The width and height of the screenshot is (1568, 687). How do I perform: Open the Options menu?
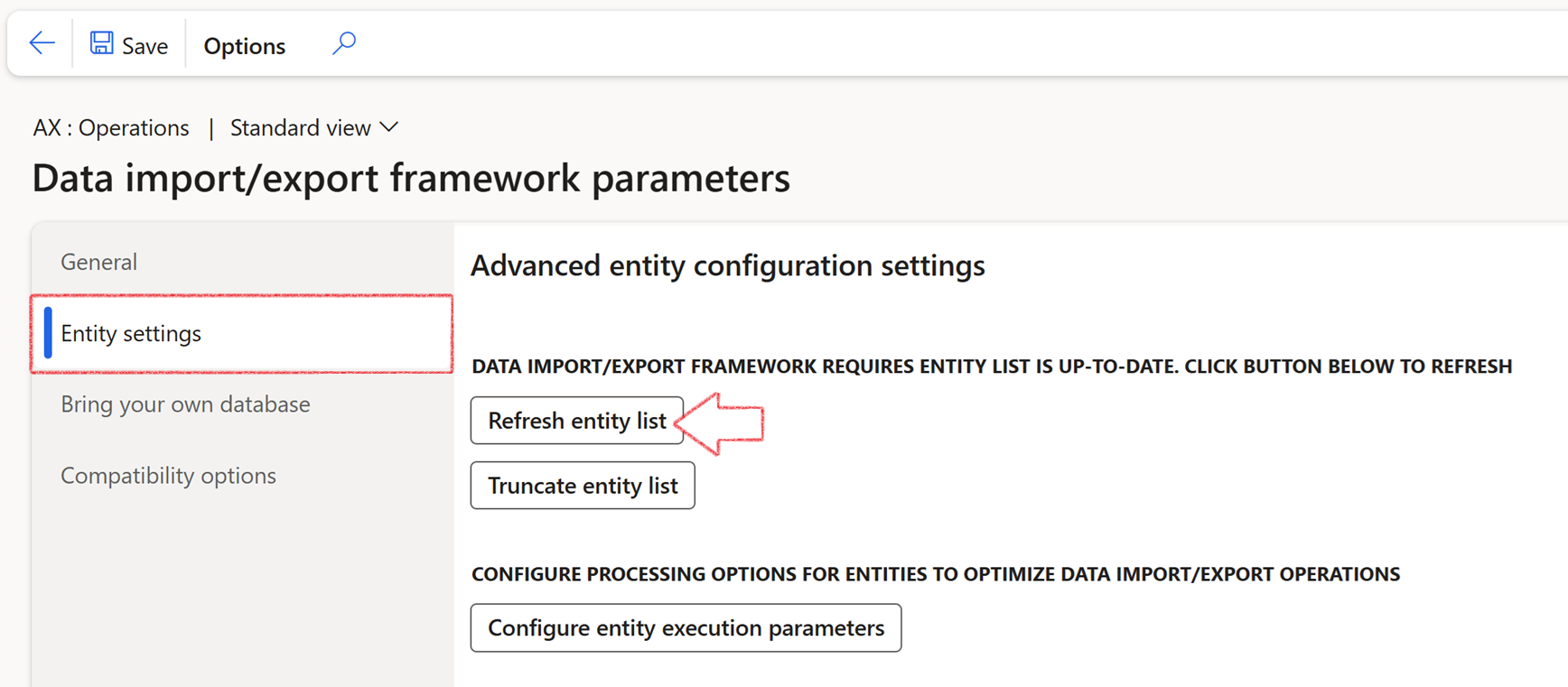click(x=244, y=45)
